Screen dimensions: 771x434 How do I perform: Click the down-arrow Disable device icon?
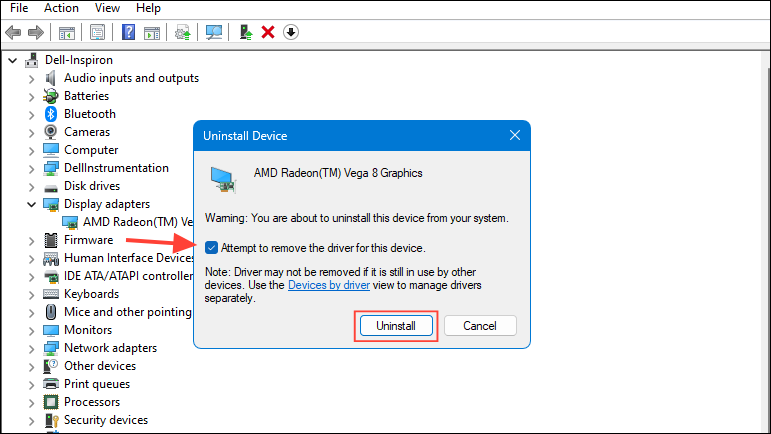pos(291,32)
